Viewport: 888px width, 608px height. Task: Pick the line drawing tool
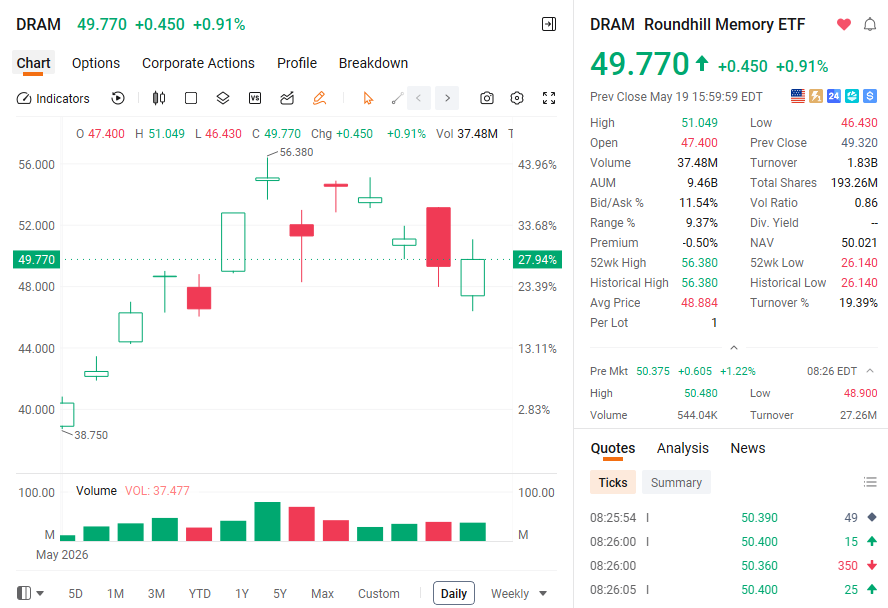coord(398,98)
